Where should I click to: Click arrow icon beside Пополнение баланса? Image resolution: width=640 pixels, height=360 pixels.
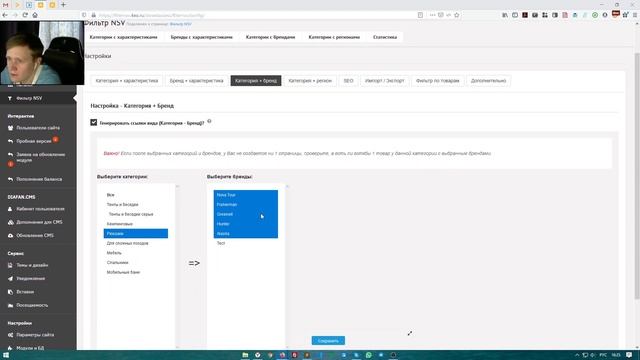(10, 179)
